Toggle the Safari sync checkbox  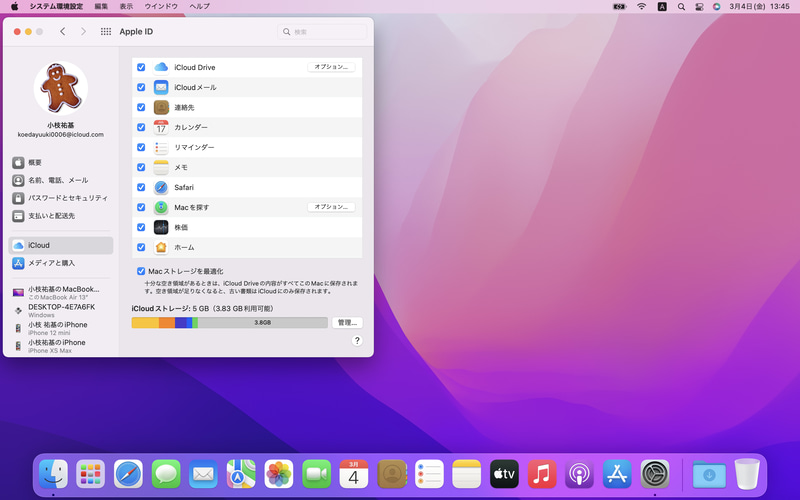(141, 187)
